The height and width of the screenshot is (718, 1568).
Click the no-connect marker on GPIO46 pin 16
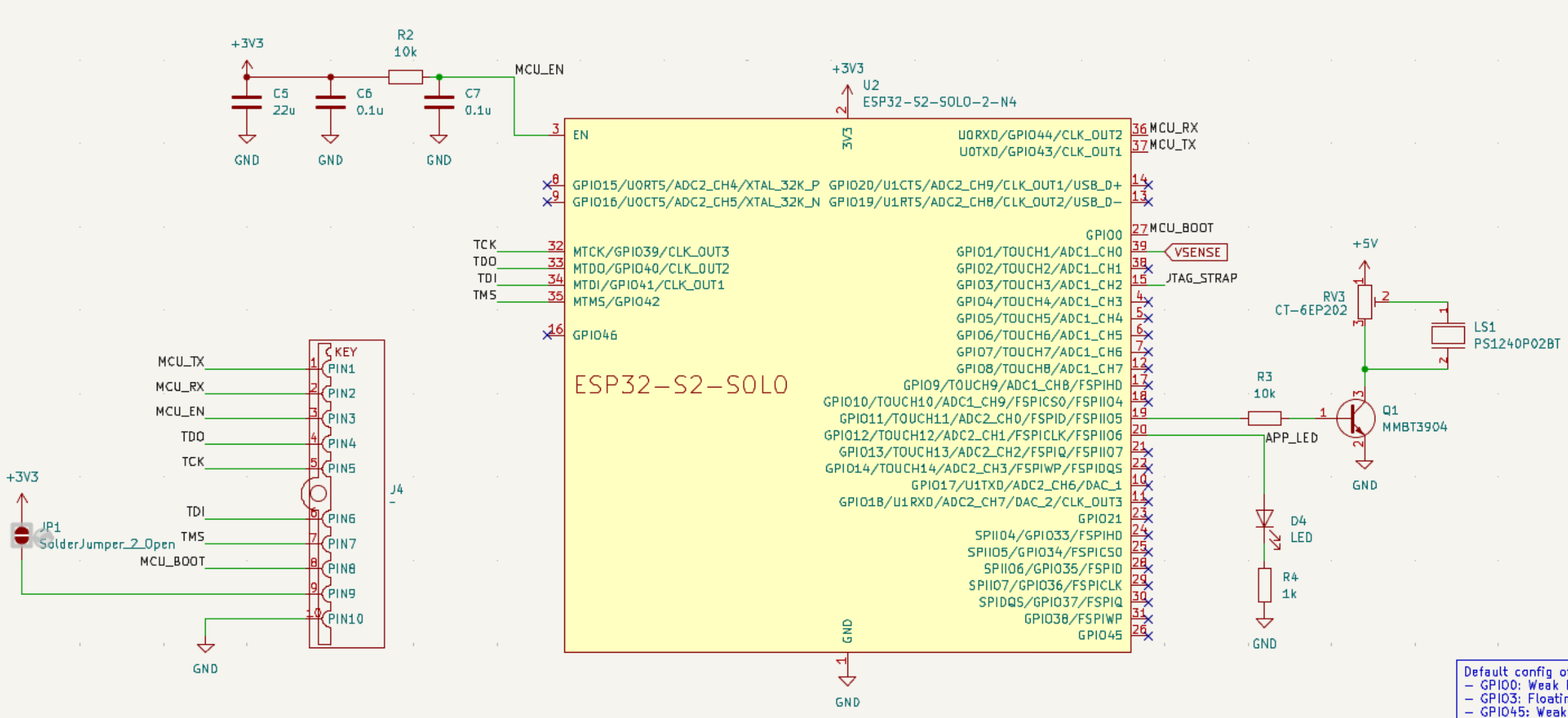[x=547, y=335]
